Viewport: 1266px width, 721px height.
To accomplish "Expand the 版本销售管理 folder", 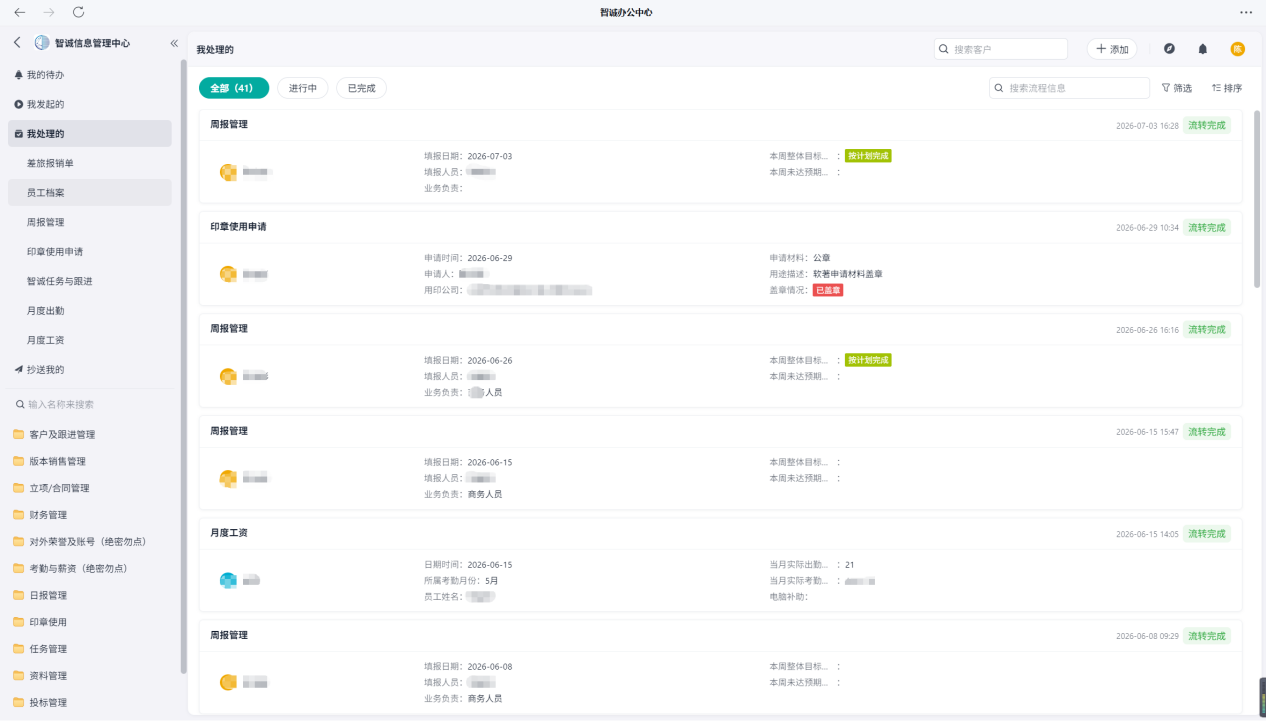I will tap(90, 462).
